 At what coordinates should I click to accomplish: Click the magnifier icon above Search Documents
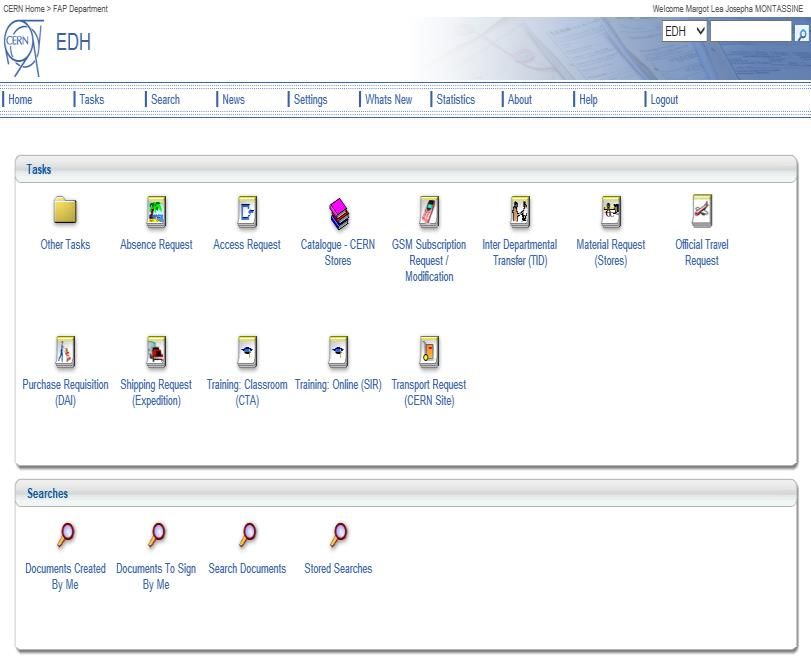(x=248, y=535)
